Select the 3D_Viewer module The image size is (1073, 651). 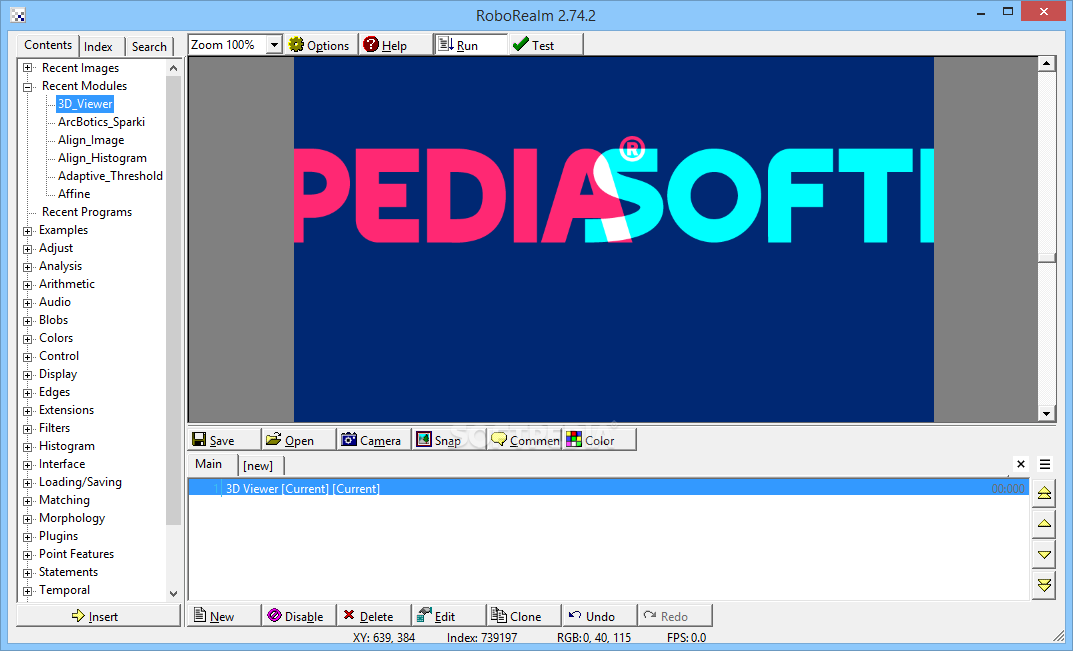85,104
